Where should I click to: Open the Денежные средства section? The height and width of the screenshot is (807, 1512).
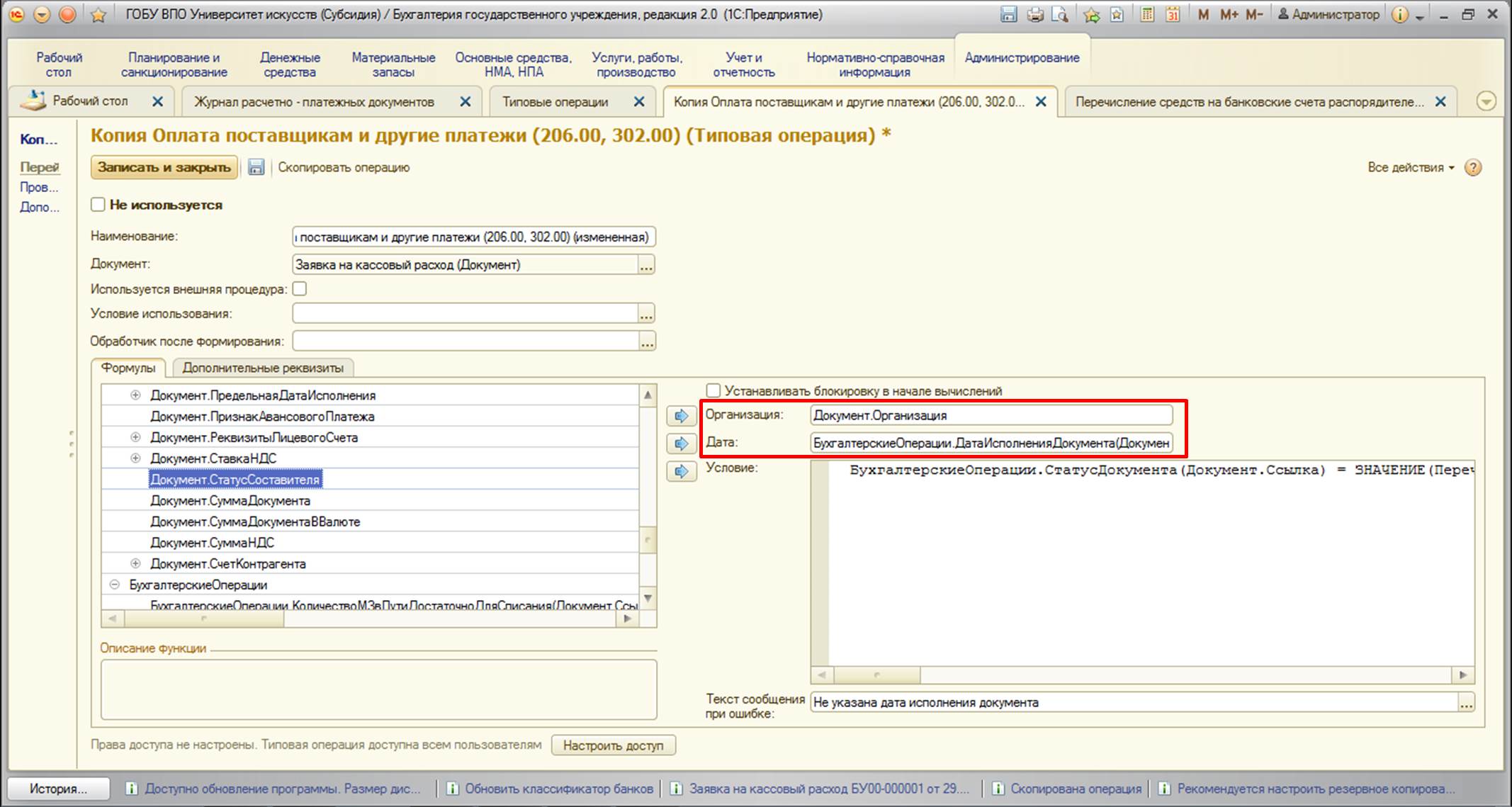click(290, 64)
